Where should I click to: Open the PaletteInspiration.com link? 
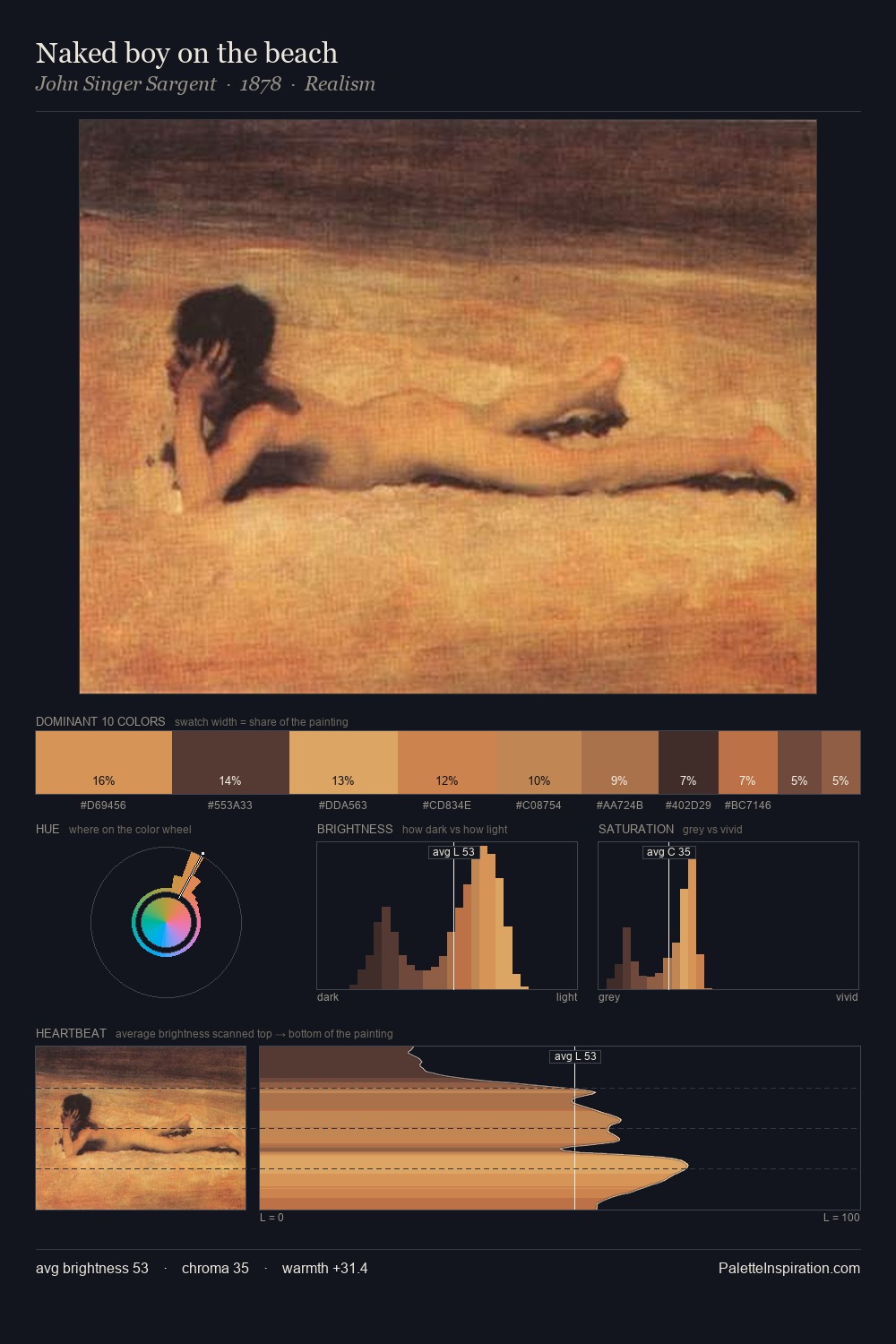point(789,1268)
